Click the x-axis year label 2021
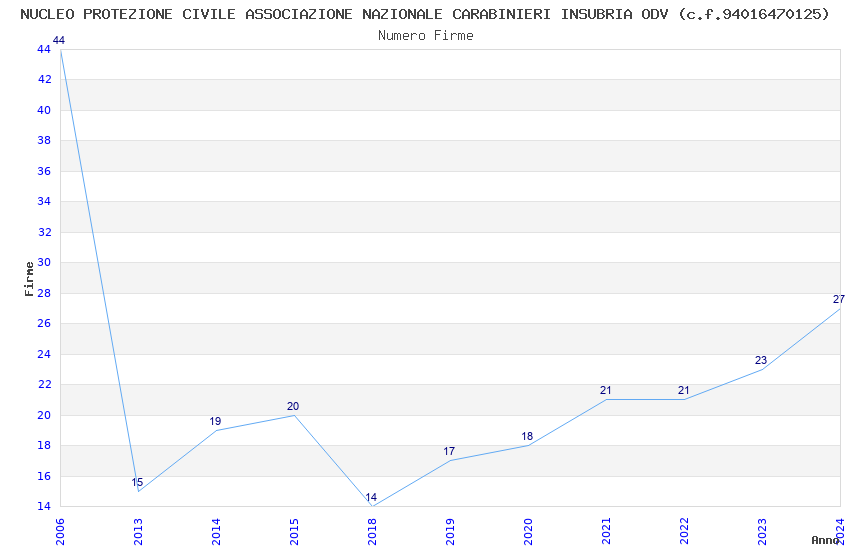Viewport: 850px width, 550px height. (606, 532)
